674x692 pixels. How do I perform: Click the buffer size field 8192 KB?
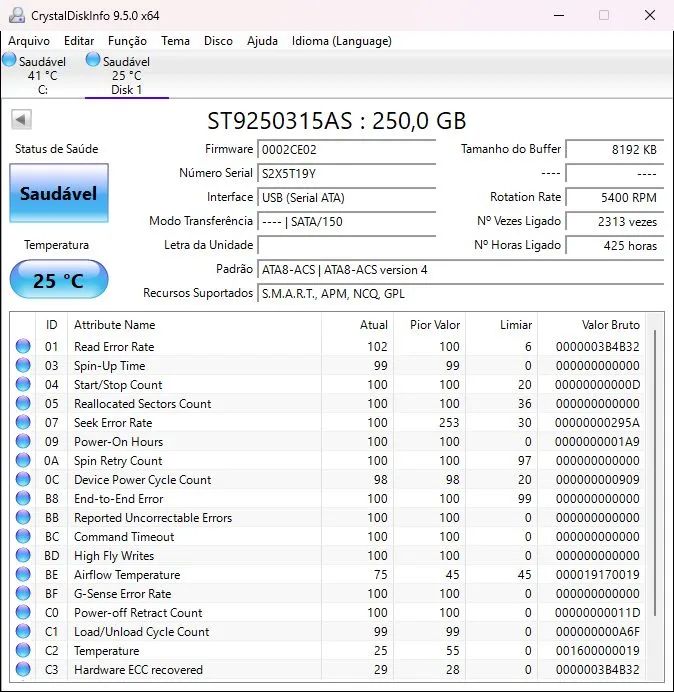614,150
